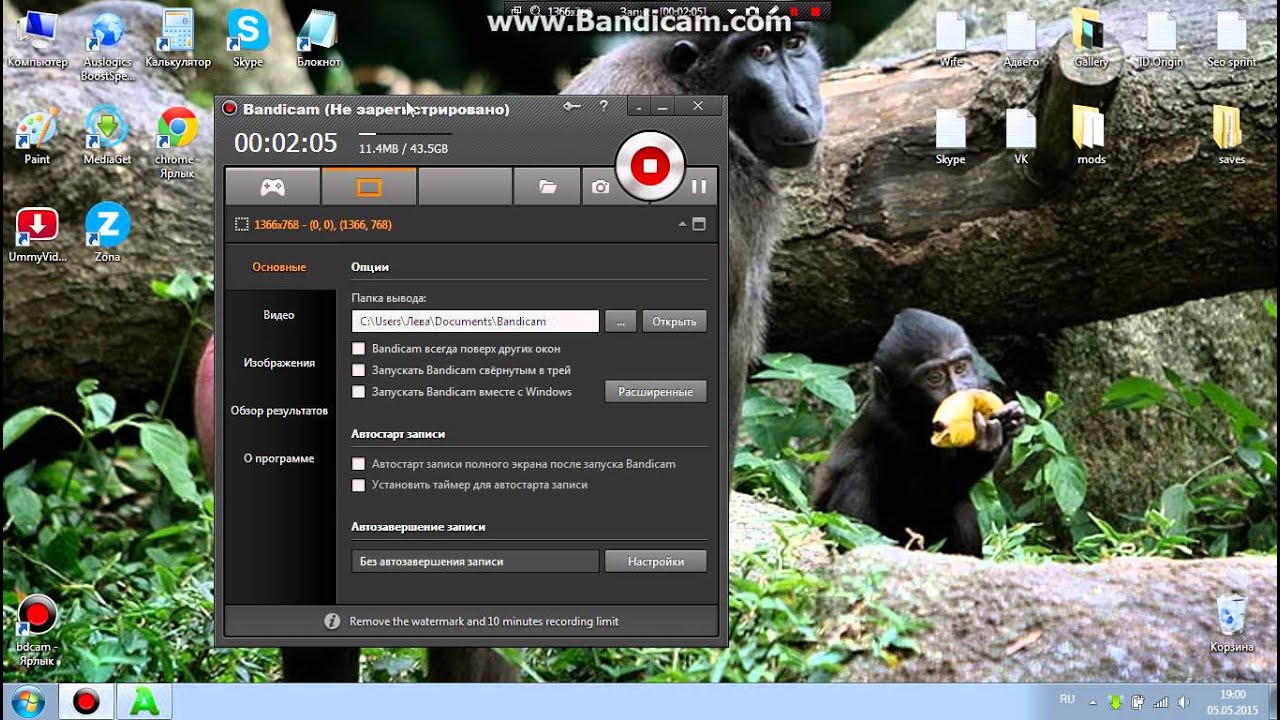This screenshot has height=720, width=1280.
Task: Click the 00:02:05 recording timer
Action: (x=286, y=143)
